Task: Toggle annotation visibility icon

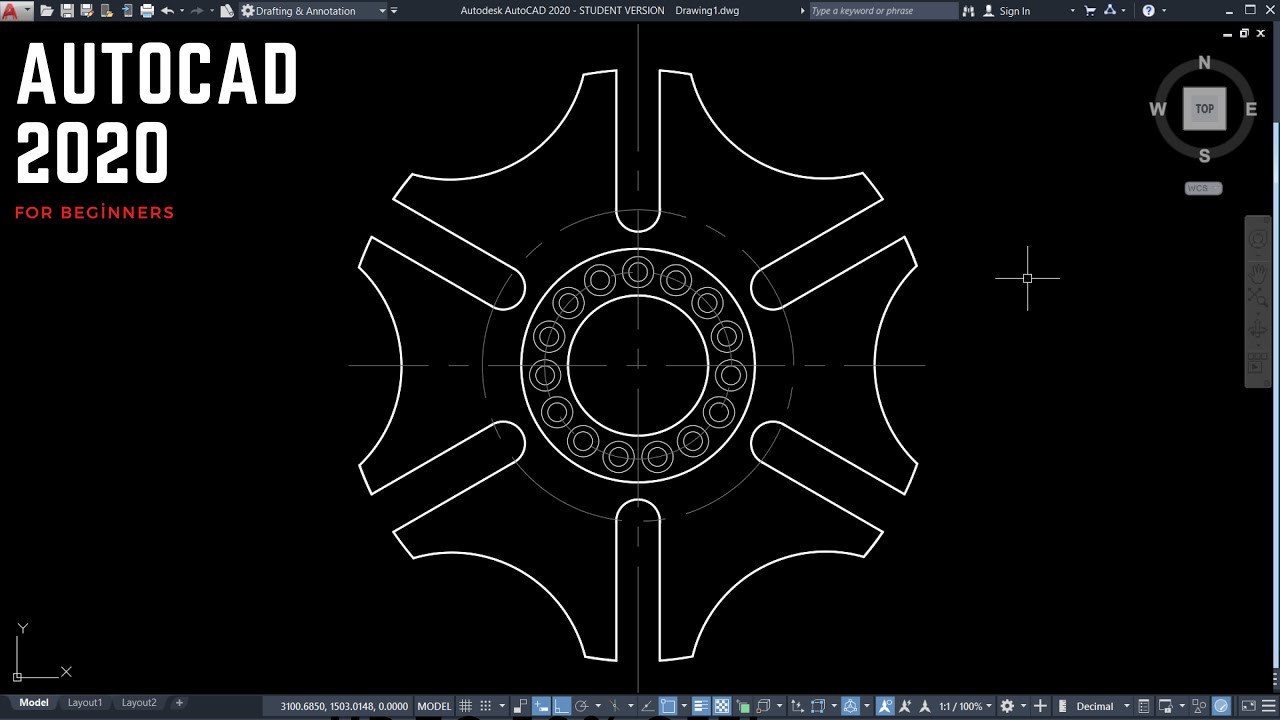Action: tap(885, 706)
